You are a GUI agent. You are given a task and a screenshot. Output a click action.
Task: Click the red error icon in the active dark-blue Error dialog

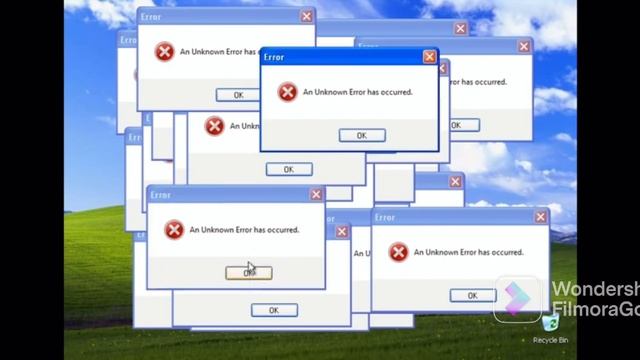(x=287, y=92)
